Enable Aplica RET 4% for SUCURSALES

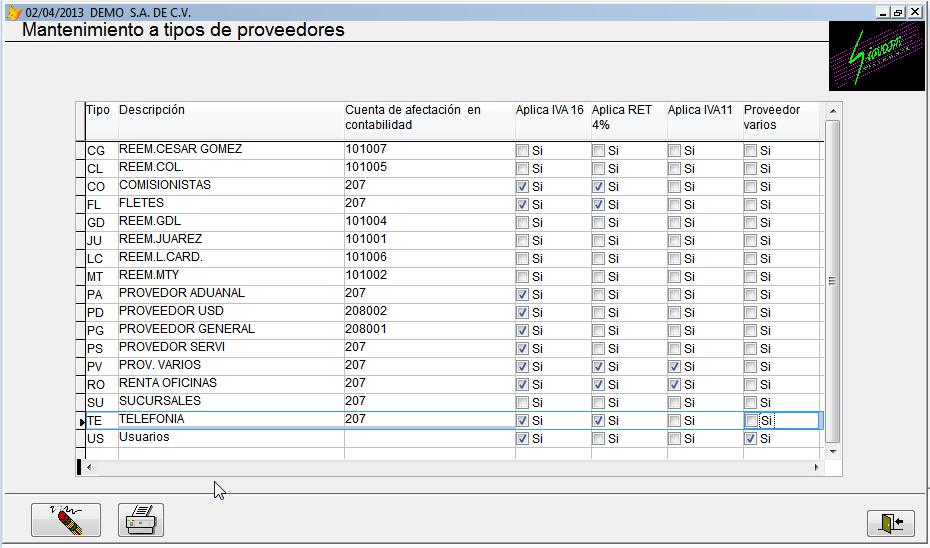pos(598,403)
